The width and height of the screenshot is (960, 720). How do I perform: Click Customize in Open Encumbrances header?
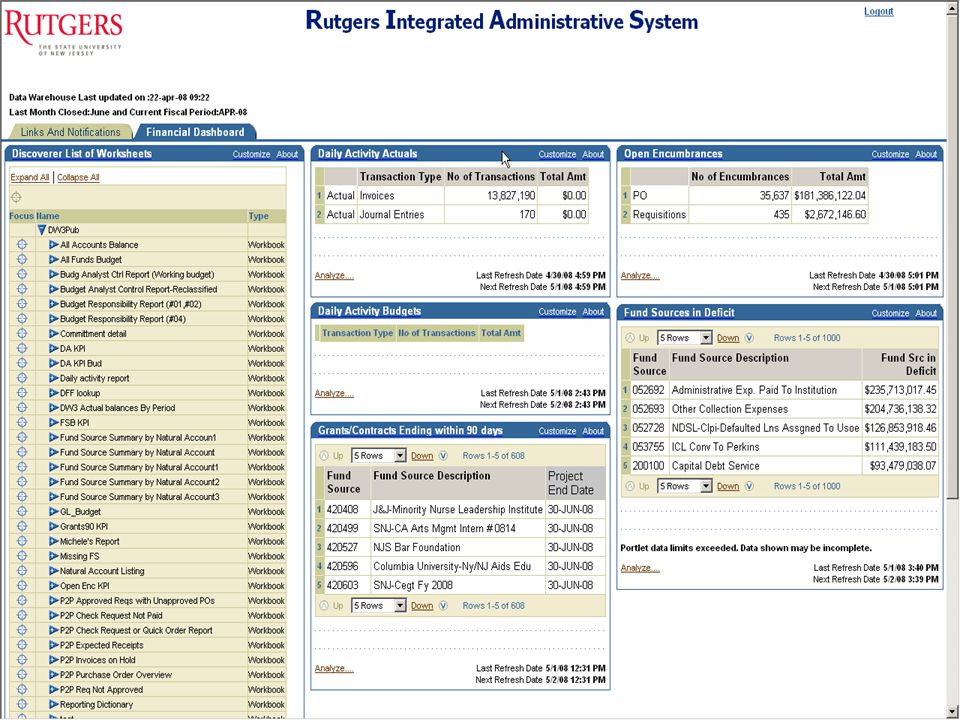click(x=890, y=154)
